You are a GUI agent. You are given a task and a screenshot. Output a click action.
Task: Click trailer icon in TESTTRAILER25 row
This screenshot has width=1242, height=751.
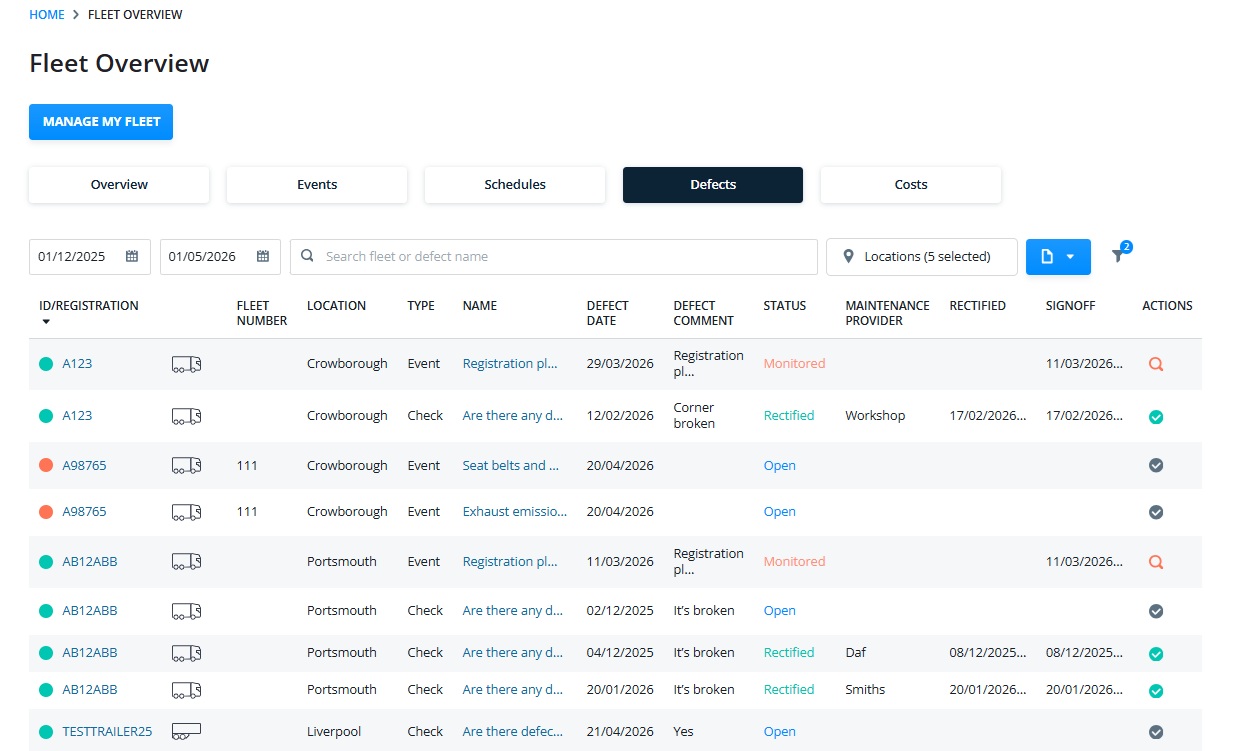pos(186,732)
